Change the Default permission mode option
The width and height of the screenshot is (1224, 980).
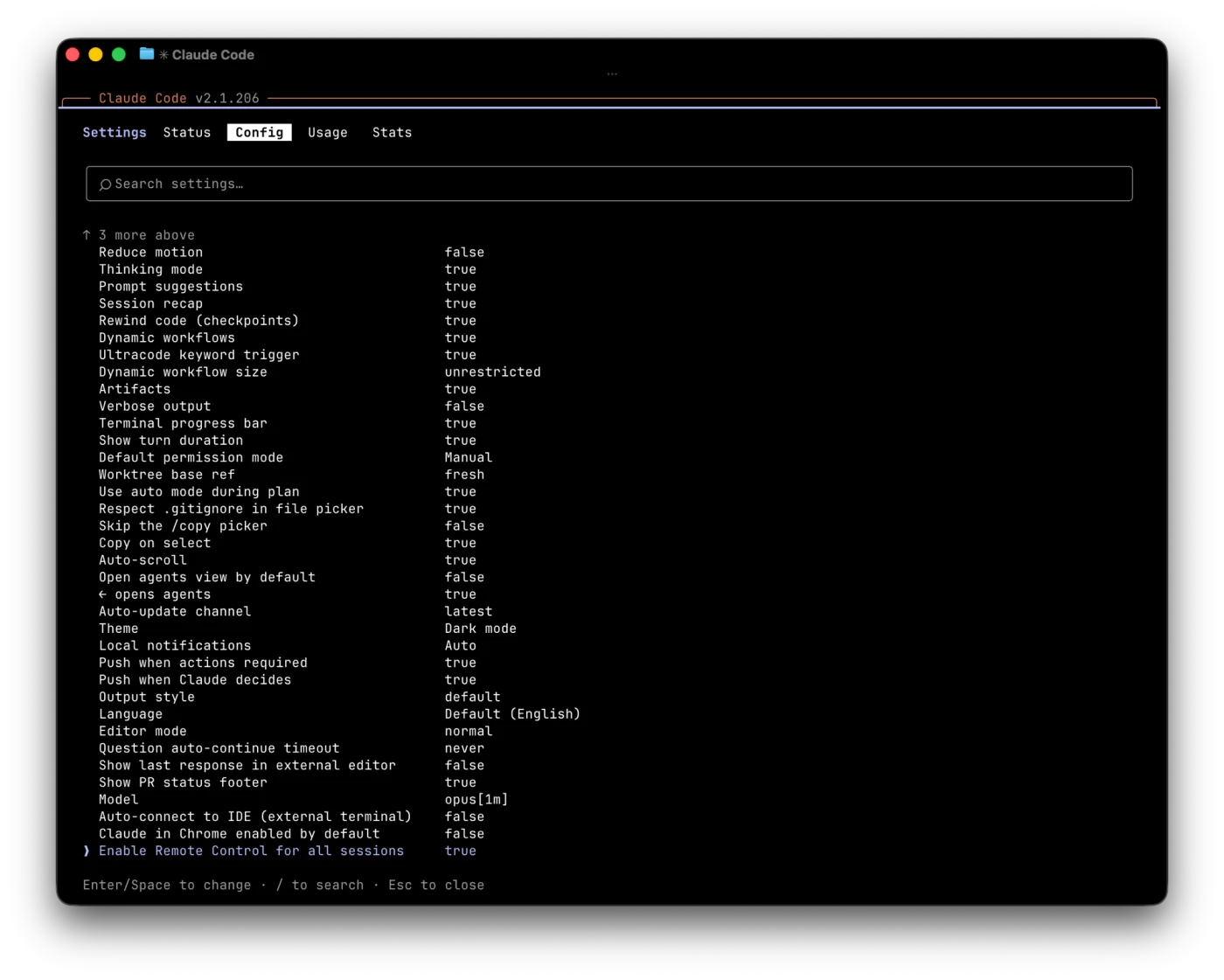click(296, 458)
